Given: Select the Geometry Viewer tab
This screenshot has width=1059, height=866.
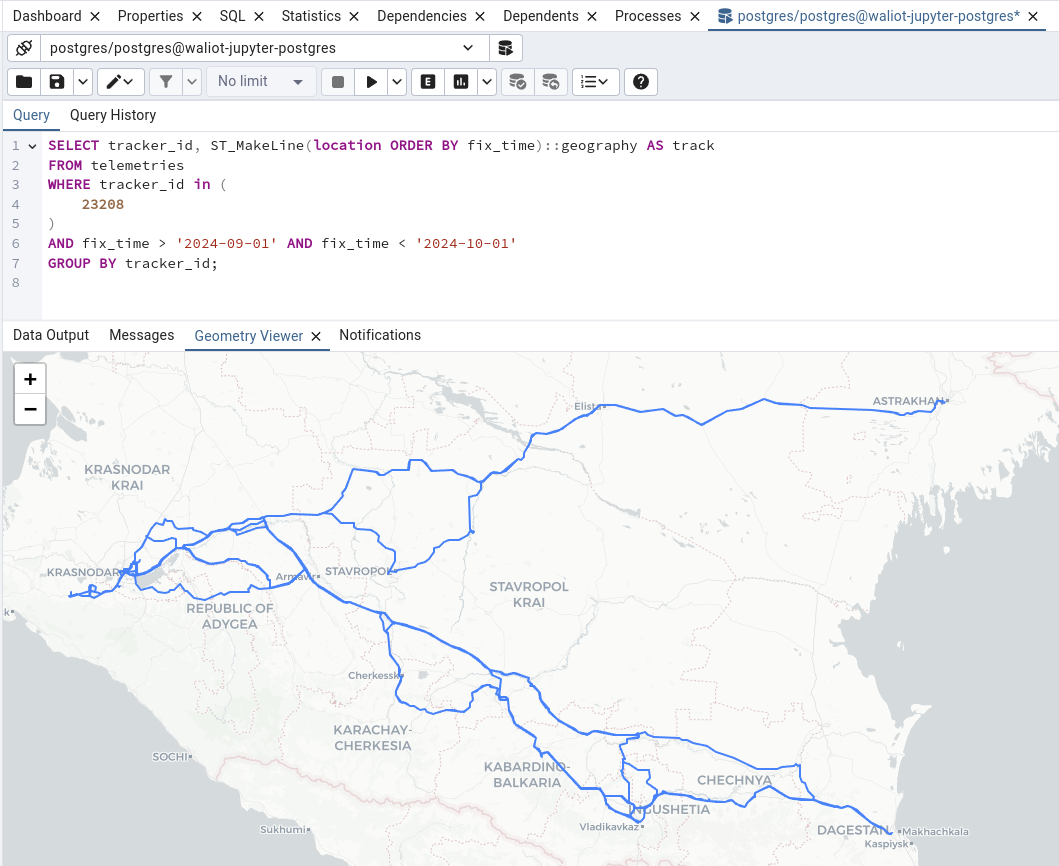Looking at the screenshot, I should pos(249,336).
